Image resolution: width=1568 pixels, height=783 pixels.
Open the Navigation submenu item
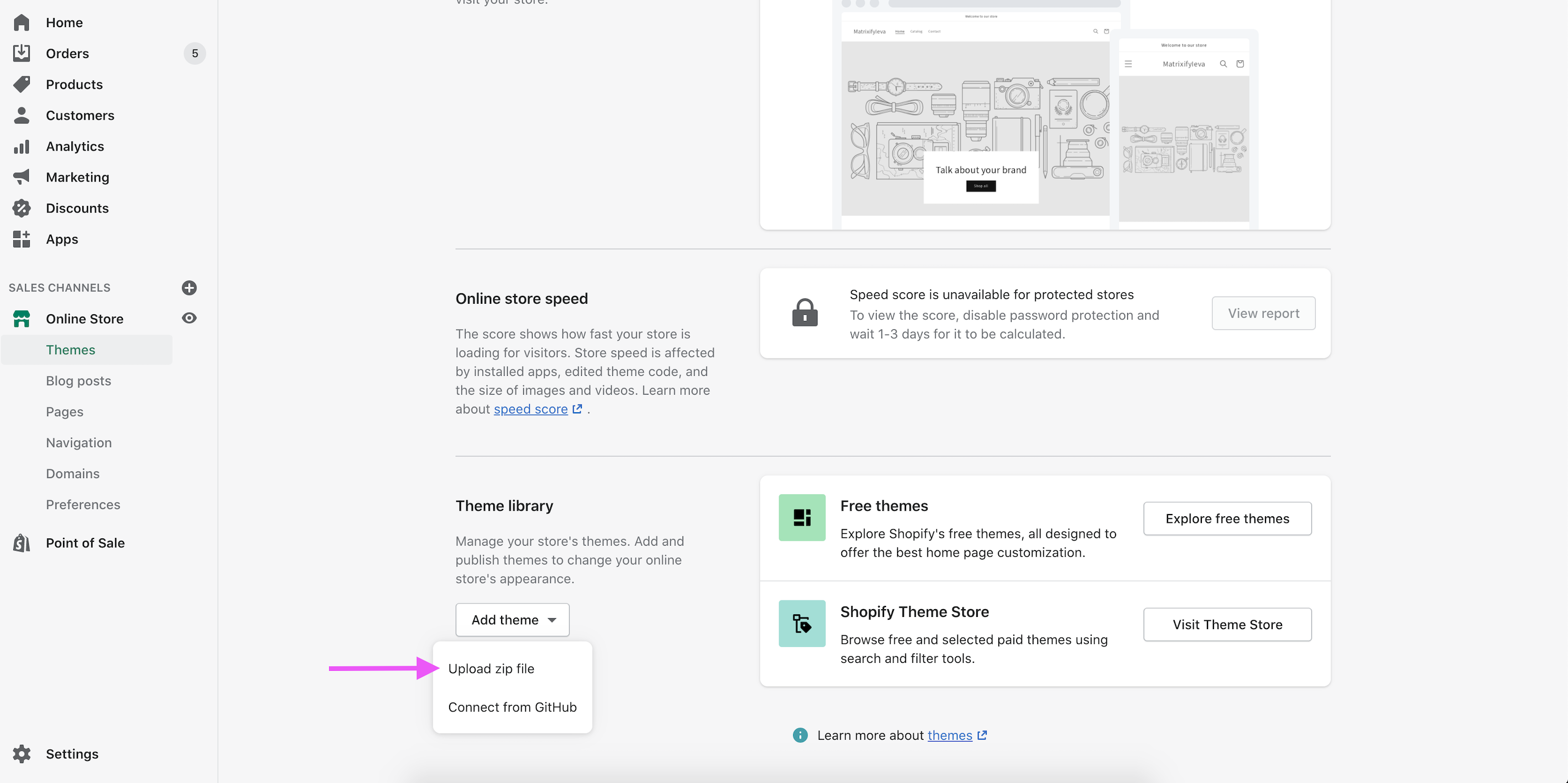(x=79, y=443)
